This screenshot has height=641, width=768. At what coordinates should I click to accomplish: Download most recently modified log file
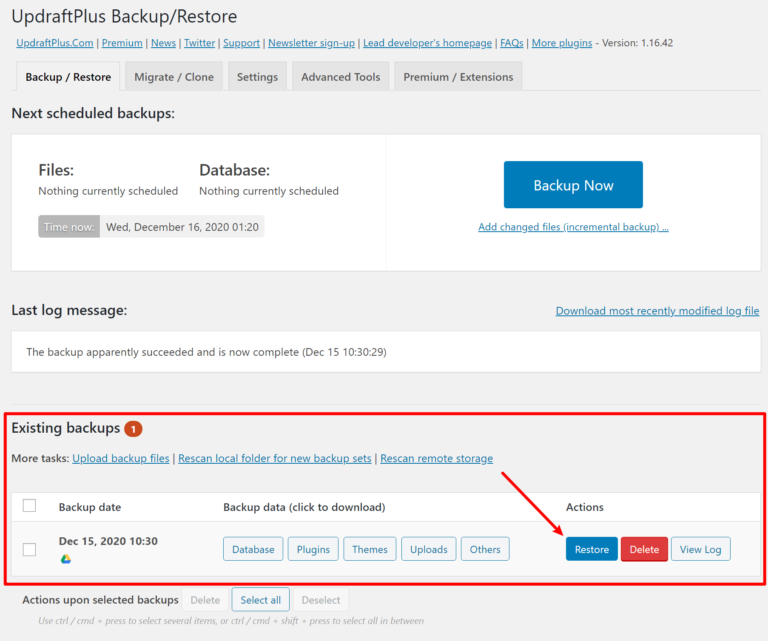coord(657,311)
